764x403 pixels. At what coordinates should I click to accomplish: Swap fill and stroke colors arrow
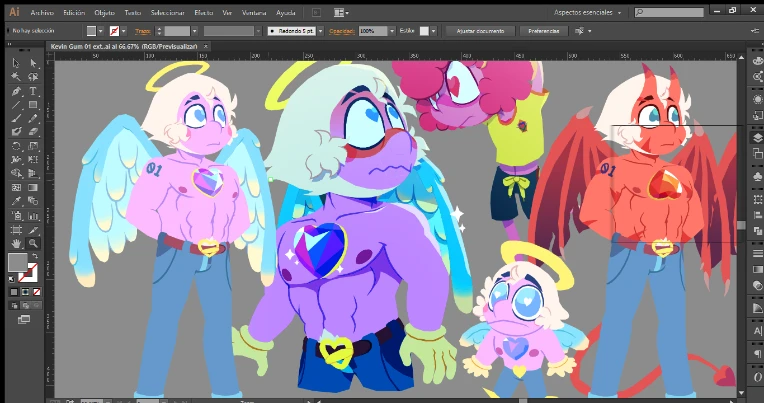tap(35, 256)
